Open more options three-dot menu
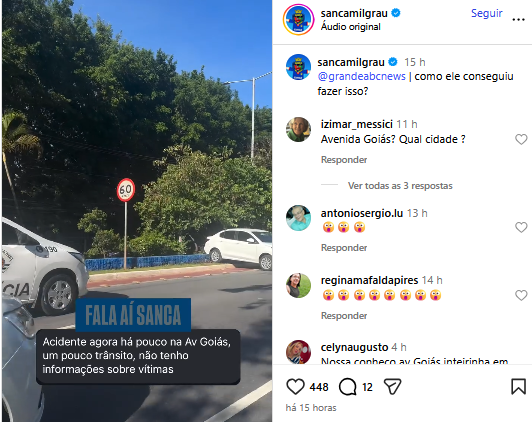 [x=518, y=20]
